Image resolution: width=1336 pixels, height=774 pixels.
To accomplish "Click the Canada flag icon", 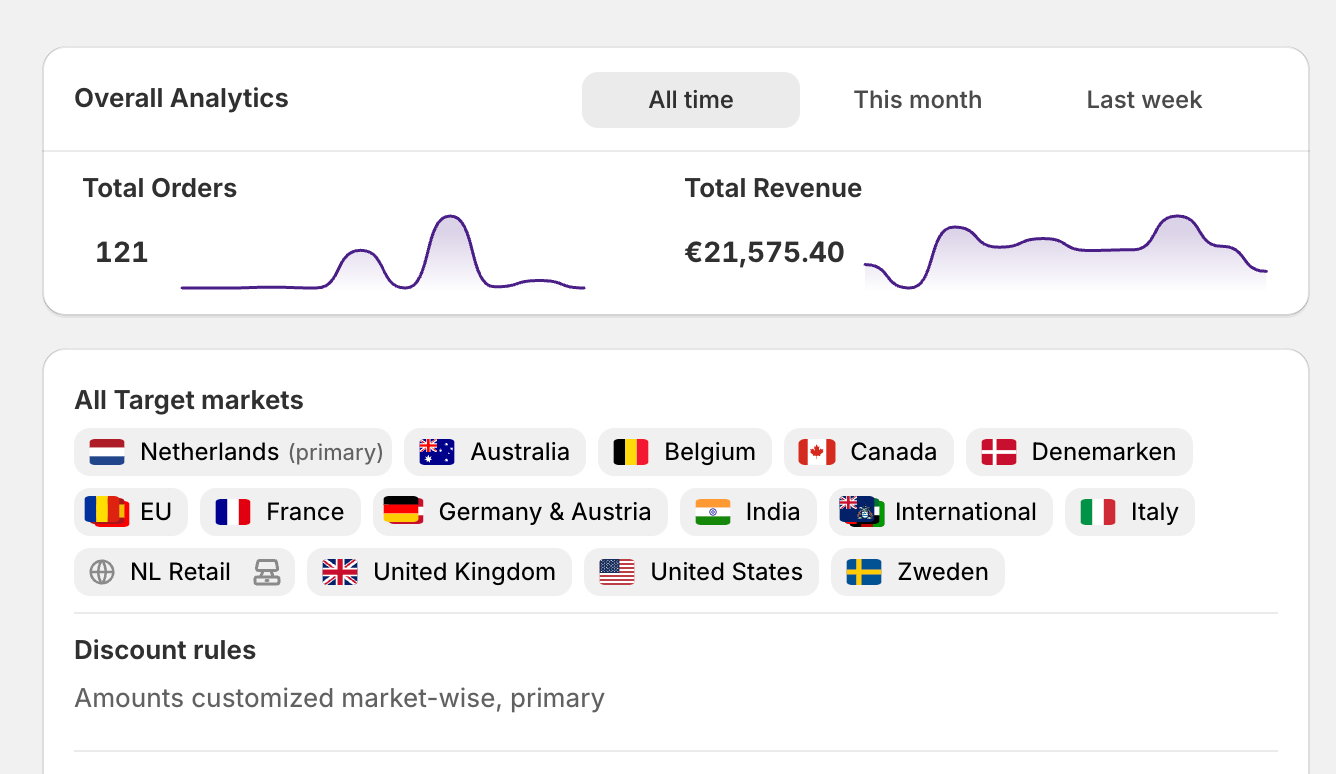I will pyautogui.click(x=817, y=452).
